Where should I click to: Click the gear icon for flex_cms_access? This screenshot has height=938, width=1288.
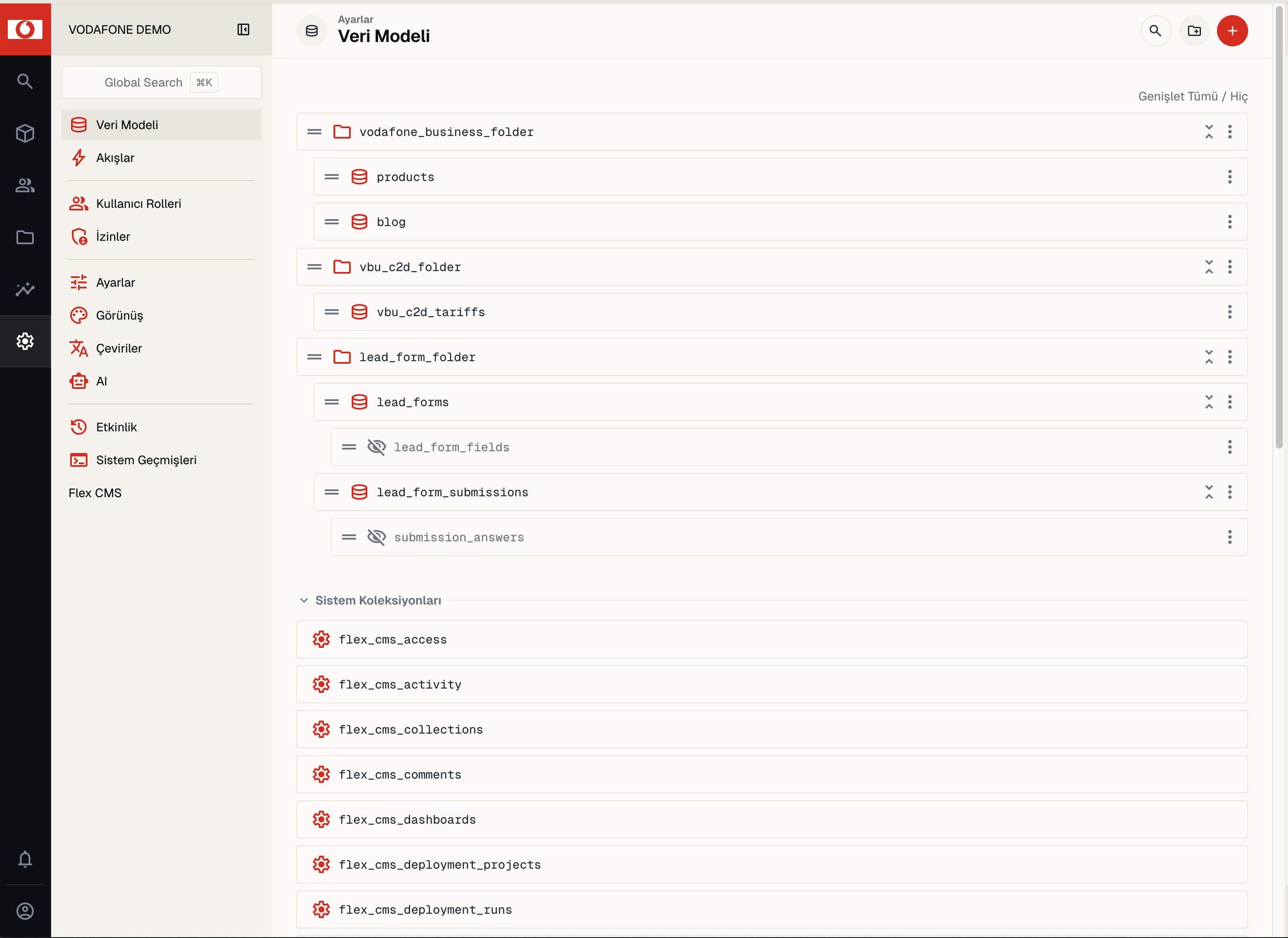point(321,639)
